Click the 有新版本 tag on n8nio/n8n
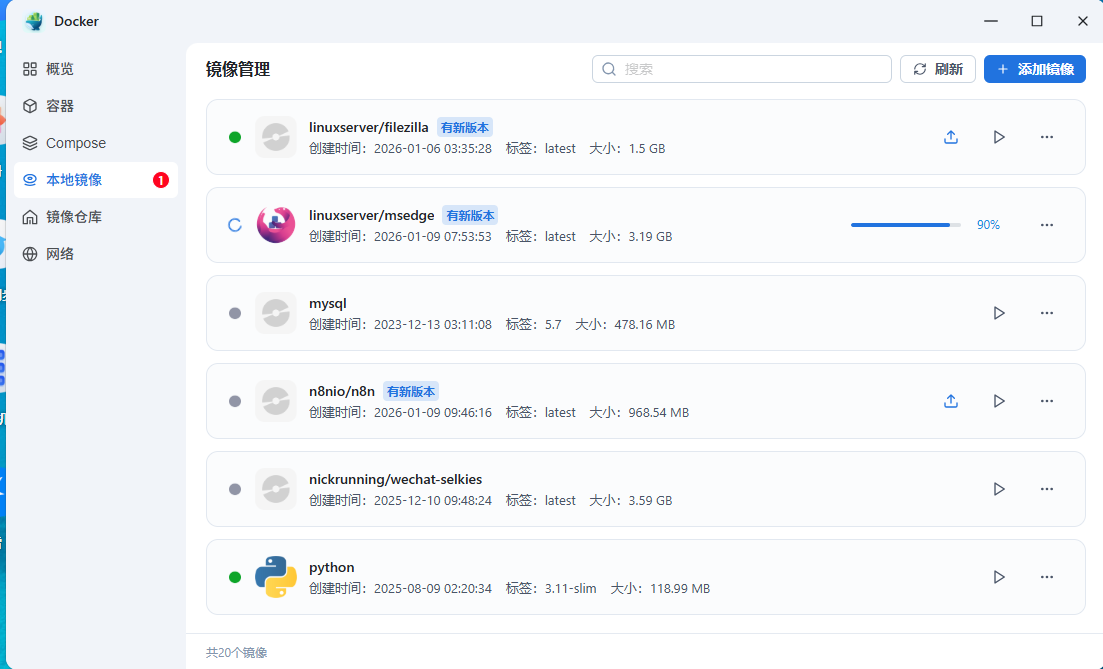 point(411,391)
